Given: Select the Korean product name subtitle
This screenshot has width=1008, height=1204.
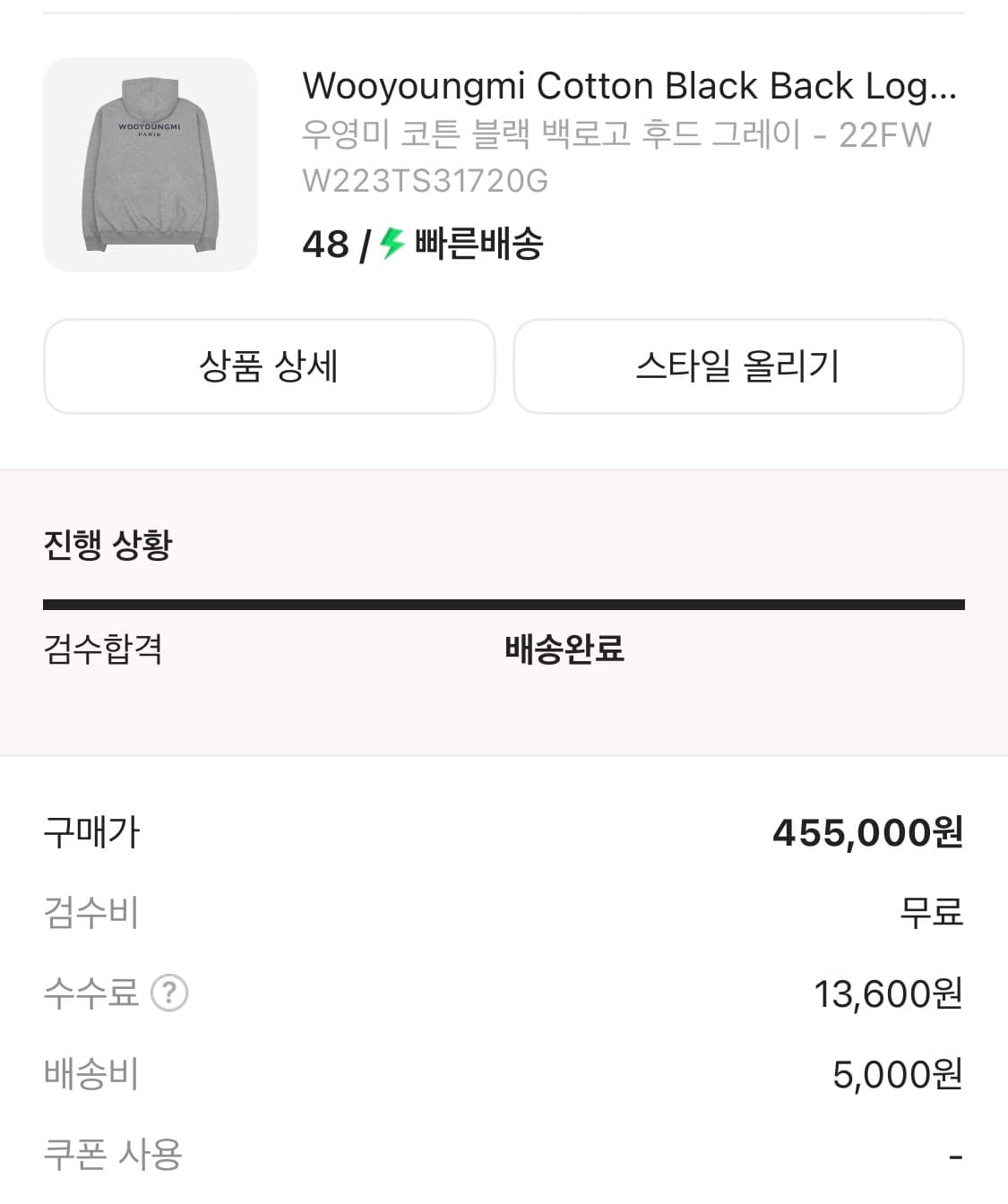Looking at the screenshot, I should coord(616,134).
